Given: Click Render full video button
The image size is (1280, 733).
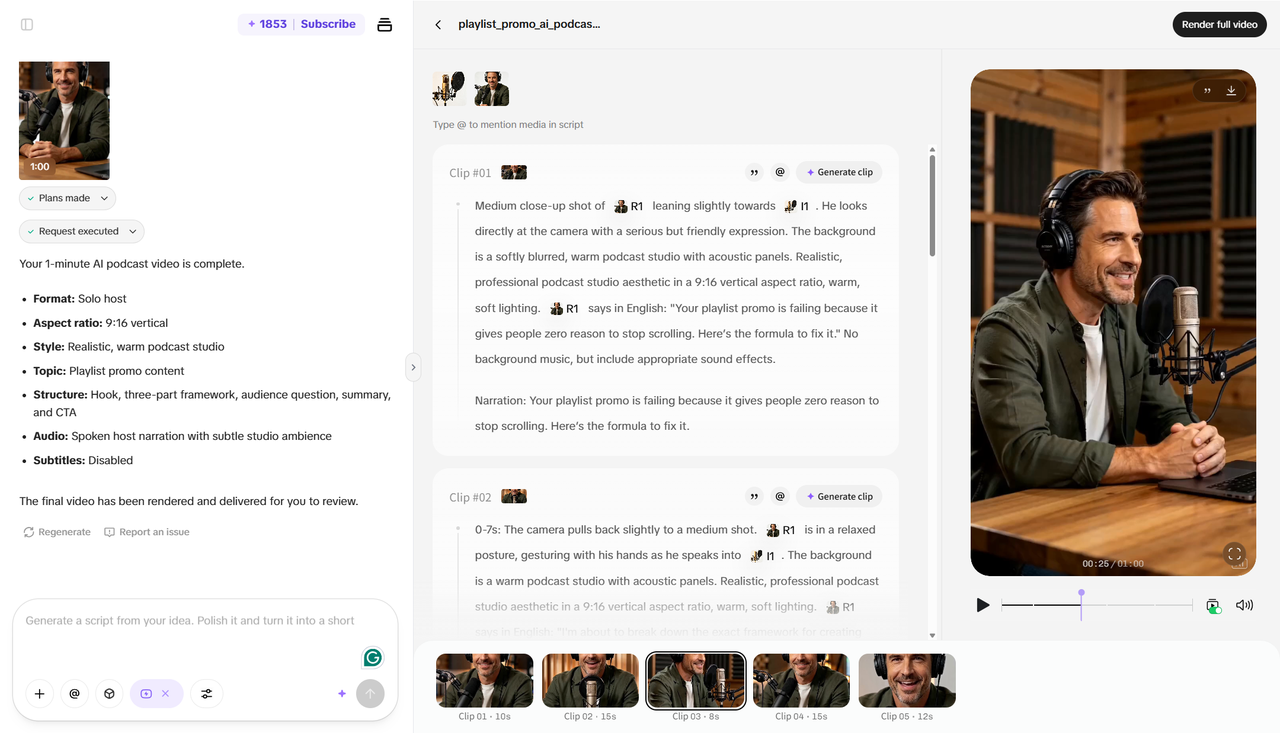Looking at the screenshot, I should point(1219,24).
